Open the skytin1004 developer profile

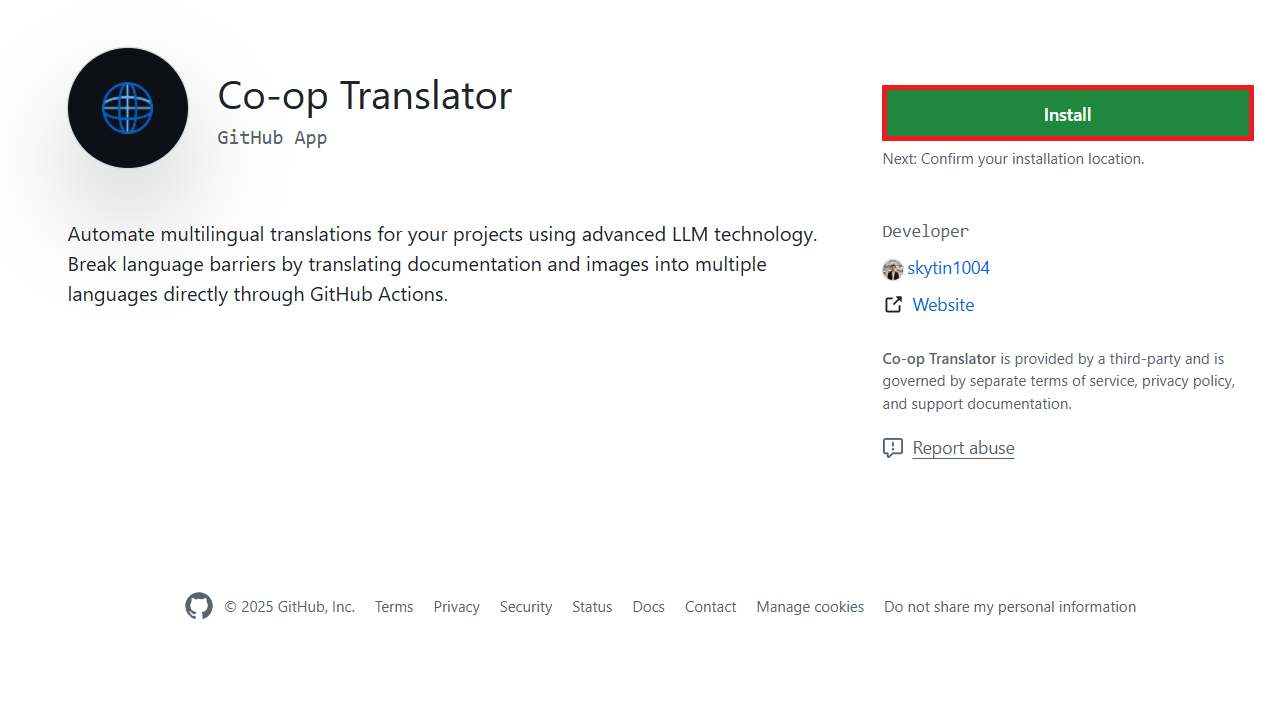click(948, 268)
